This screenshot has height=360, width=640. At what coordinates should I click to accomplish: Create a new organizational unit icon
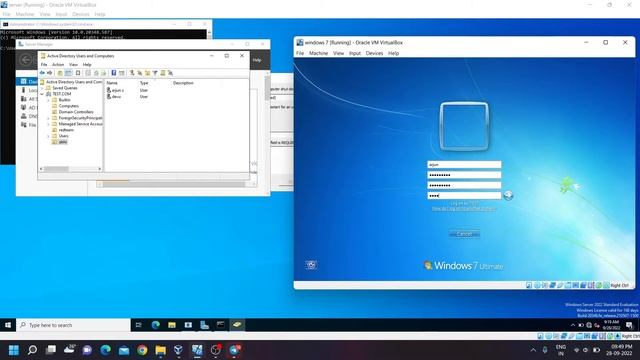[x=147, y=73]
